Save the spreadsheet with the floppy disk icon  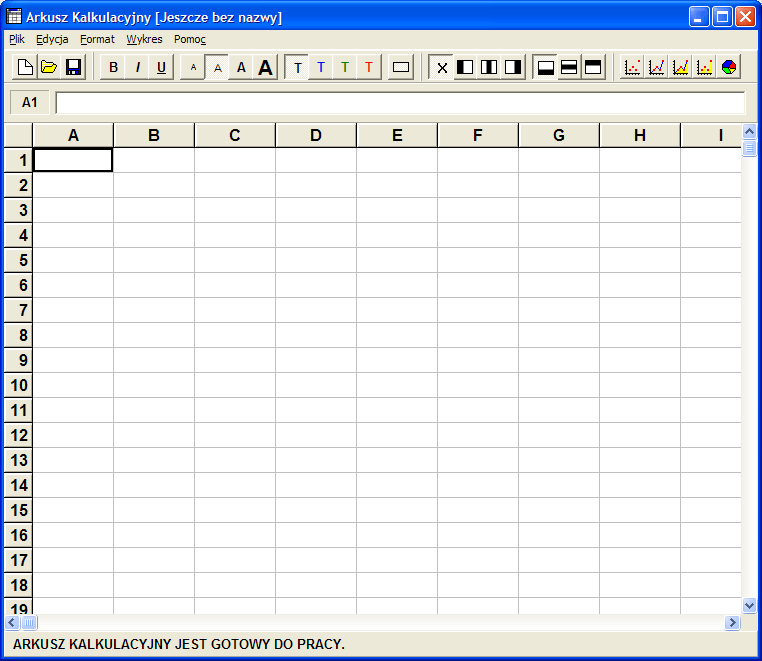pyautogui.click(x=73, y=67)
